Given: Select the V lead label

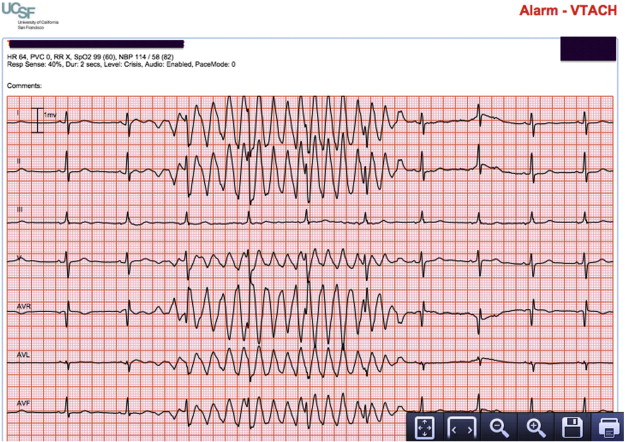Looking at the screenshot, I should (x=19, y=258).
